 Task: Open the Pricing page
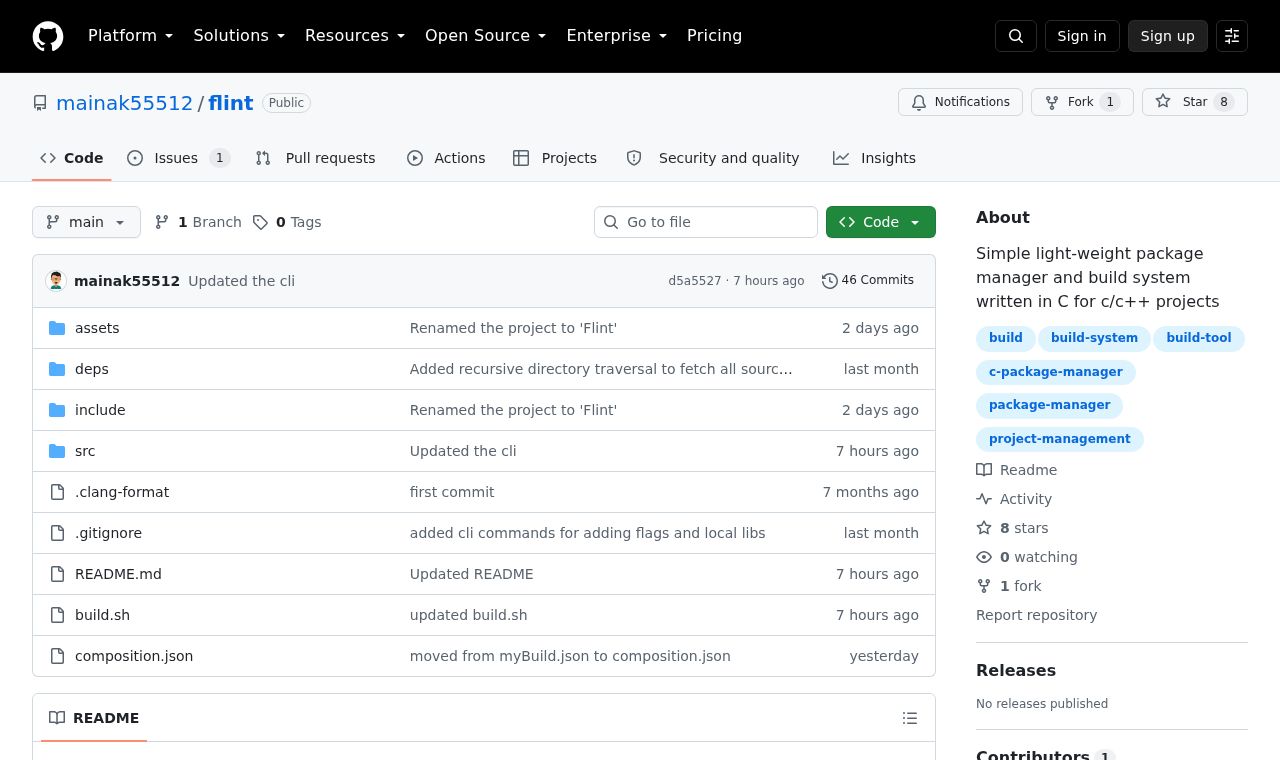point(714,36)
